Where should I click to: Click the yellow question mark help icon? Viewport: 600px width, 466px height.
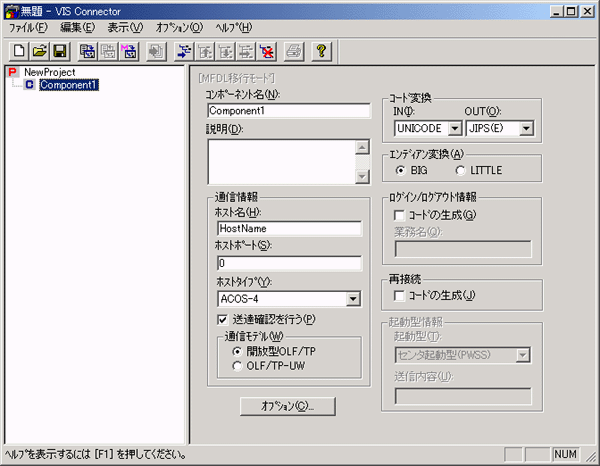(322, 49)
